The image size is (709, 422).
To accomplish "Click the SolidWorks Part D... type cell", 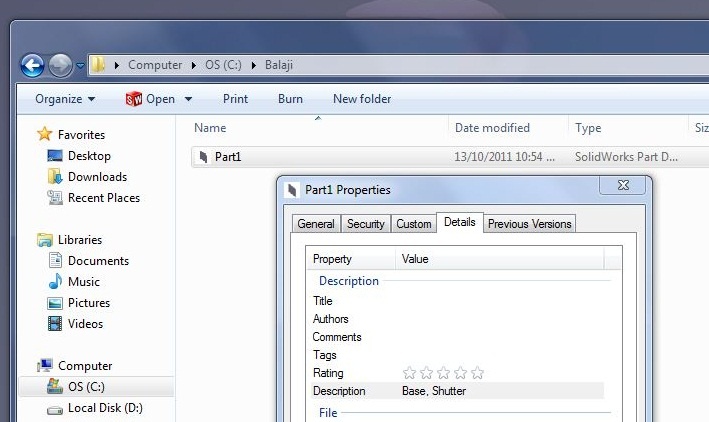I will pos(626,157).
